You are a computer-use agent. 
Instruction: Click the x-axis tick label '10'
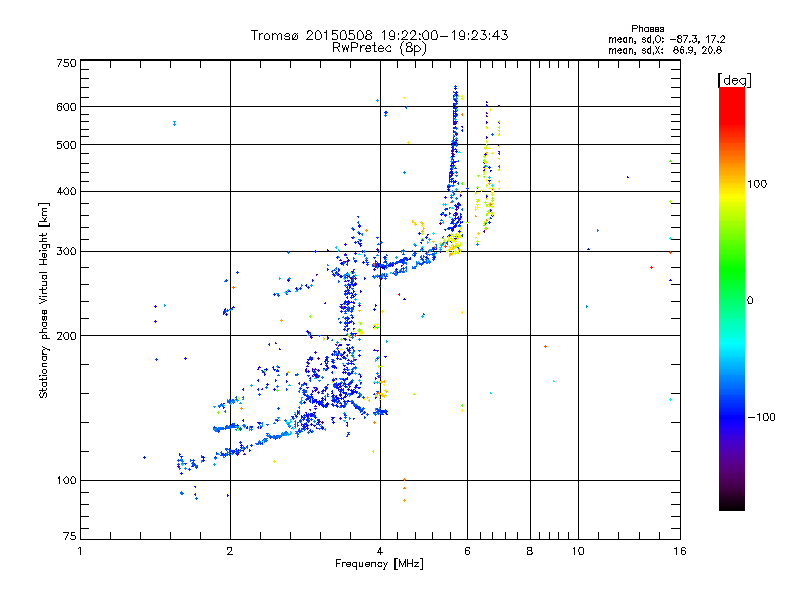coord(578,551)
